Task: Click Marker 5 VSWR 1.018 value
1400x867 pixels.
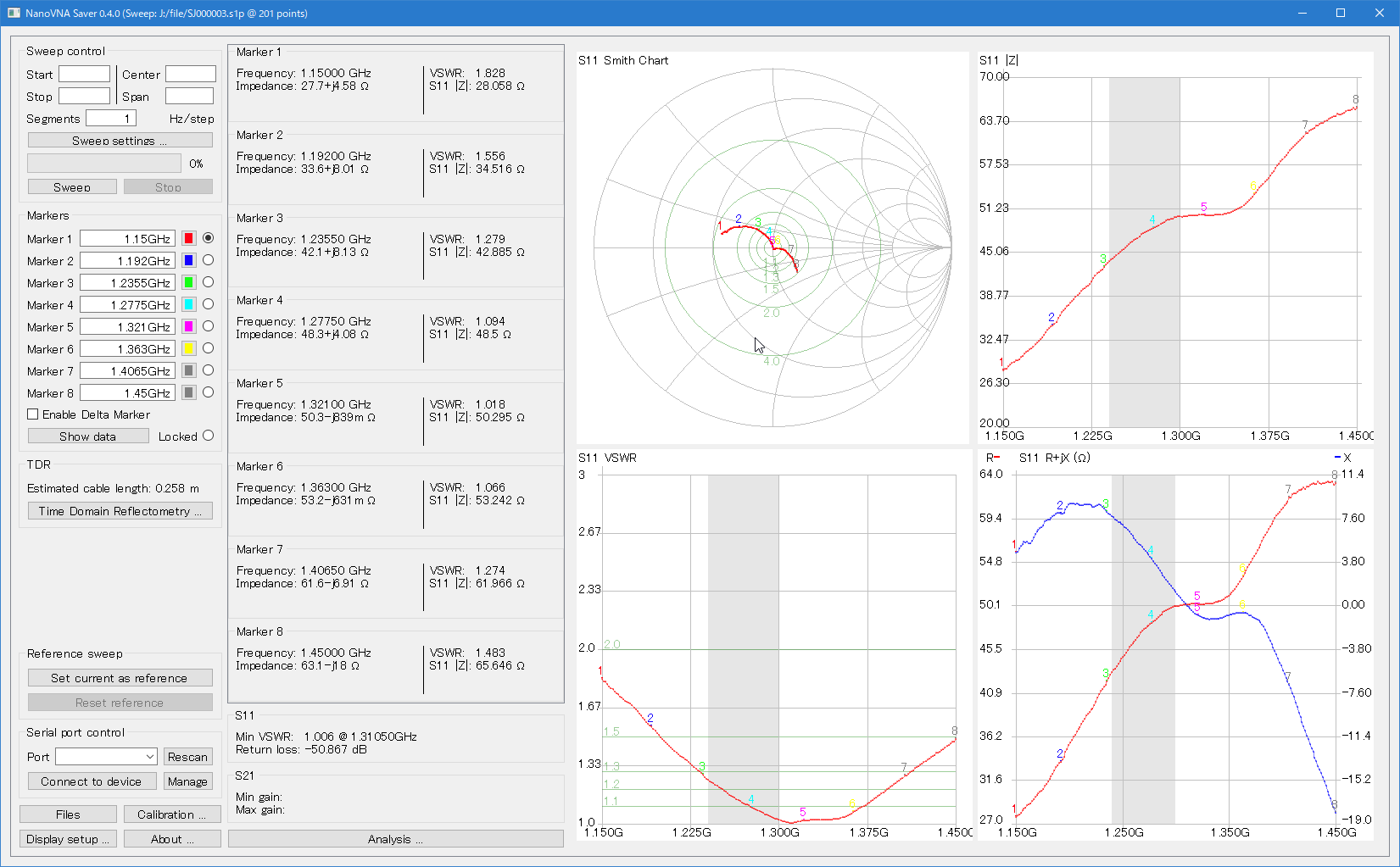Action: [x=490, y=404]
